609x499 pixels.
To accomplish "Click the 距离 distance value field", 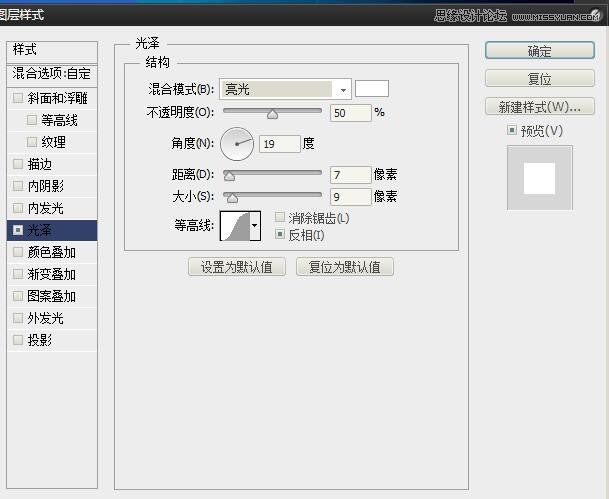I will point(350,175).
